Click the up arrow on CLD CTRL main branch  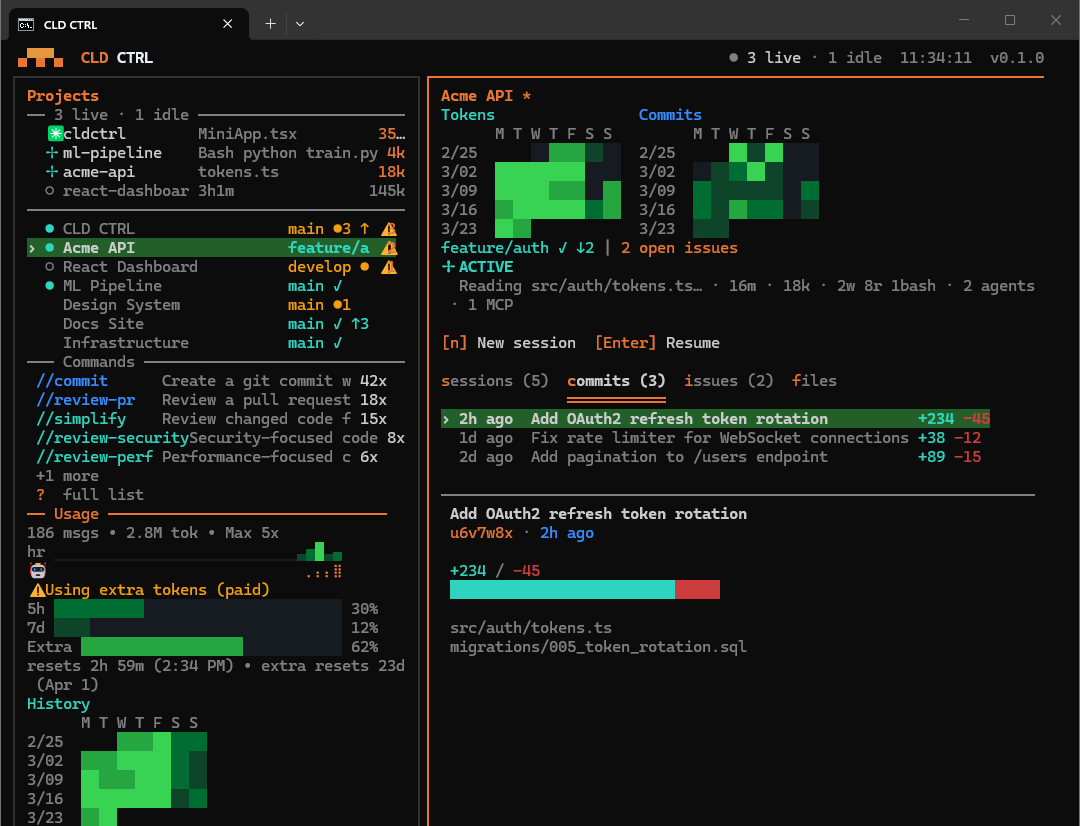pos(364,229)
